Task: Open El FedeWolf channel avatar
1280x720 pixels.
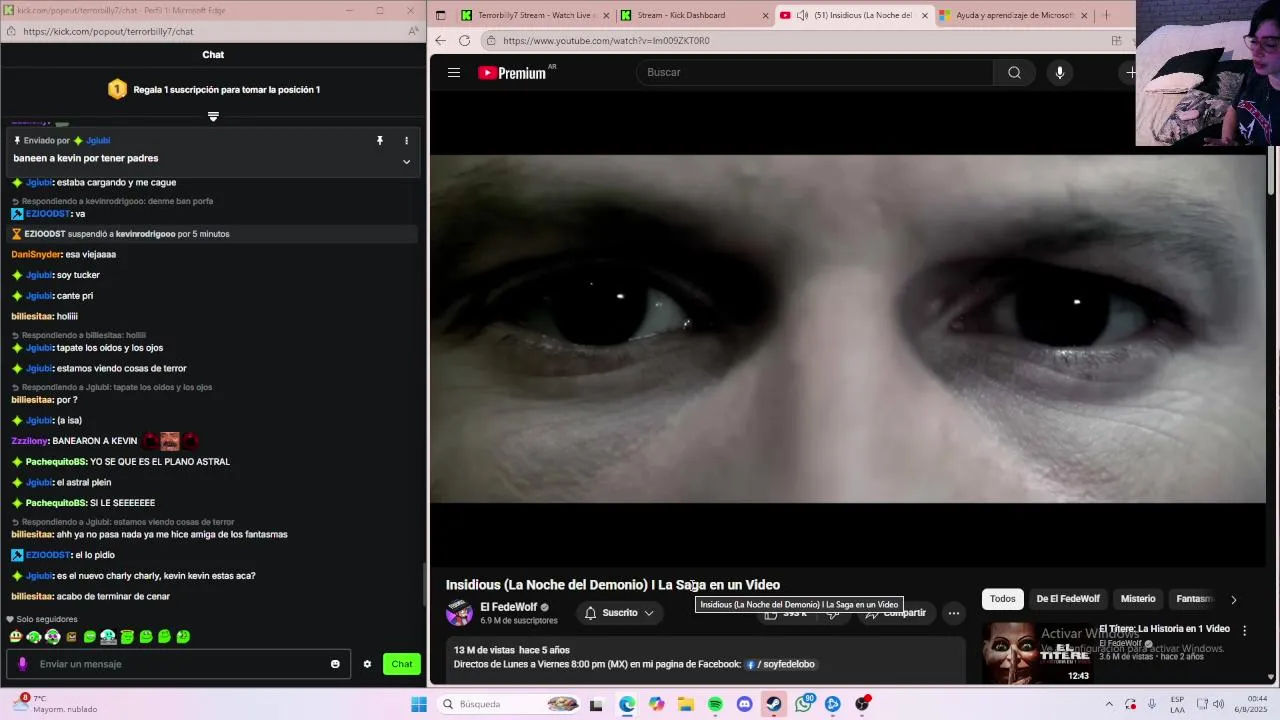Action: click(x=459, y=613)
